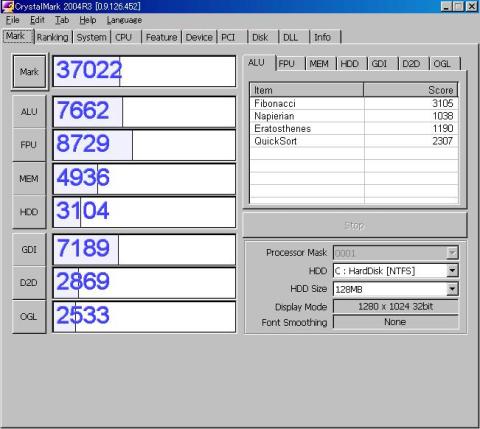Click the D2D score 2869
The width and height of the screenshot is (480, 429).
pos(83,281)
